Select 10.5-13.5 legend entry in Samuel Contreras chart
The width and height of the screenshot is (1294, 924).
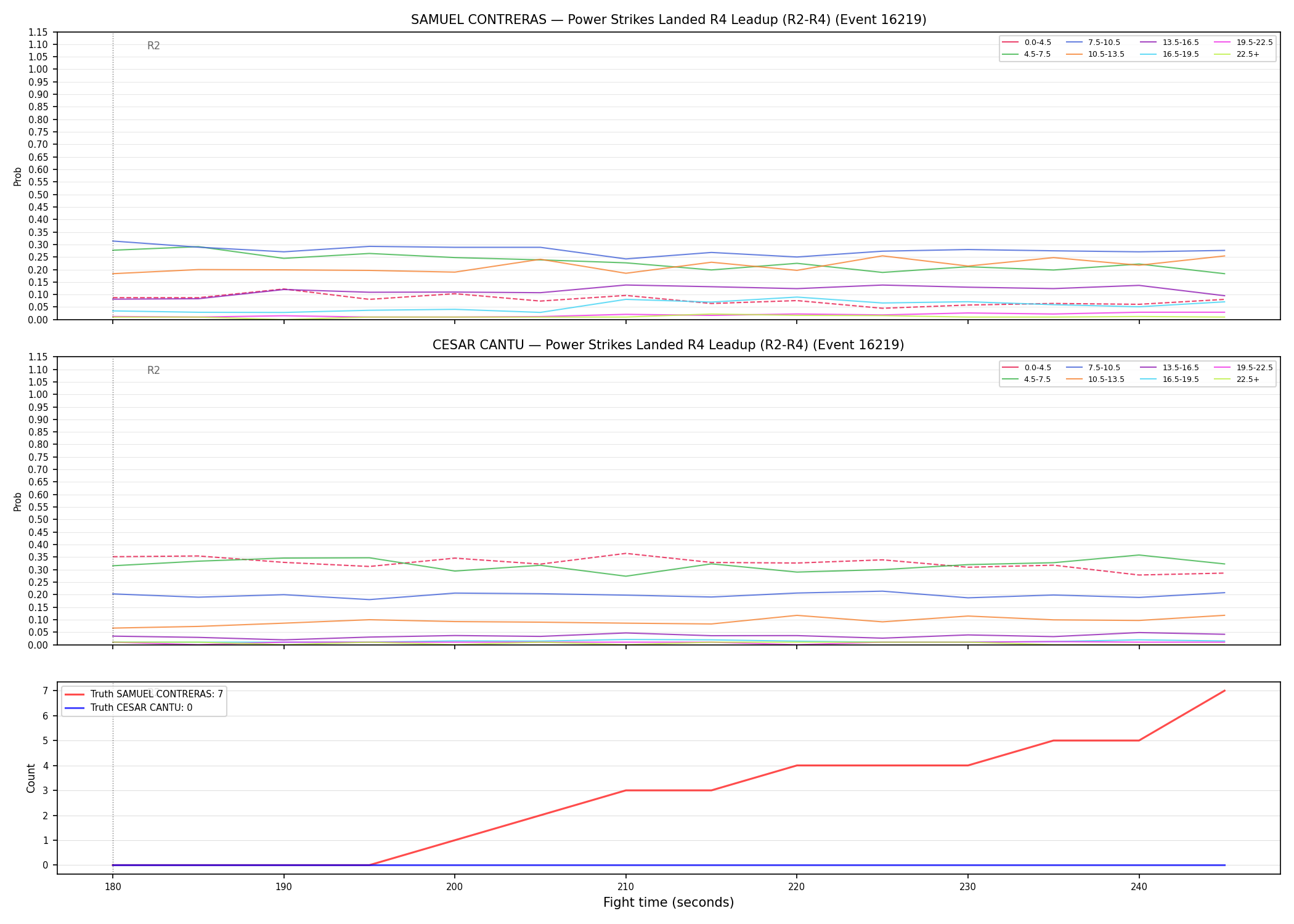coord(1096,54)
